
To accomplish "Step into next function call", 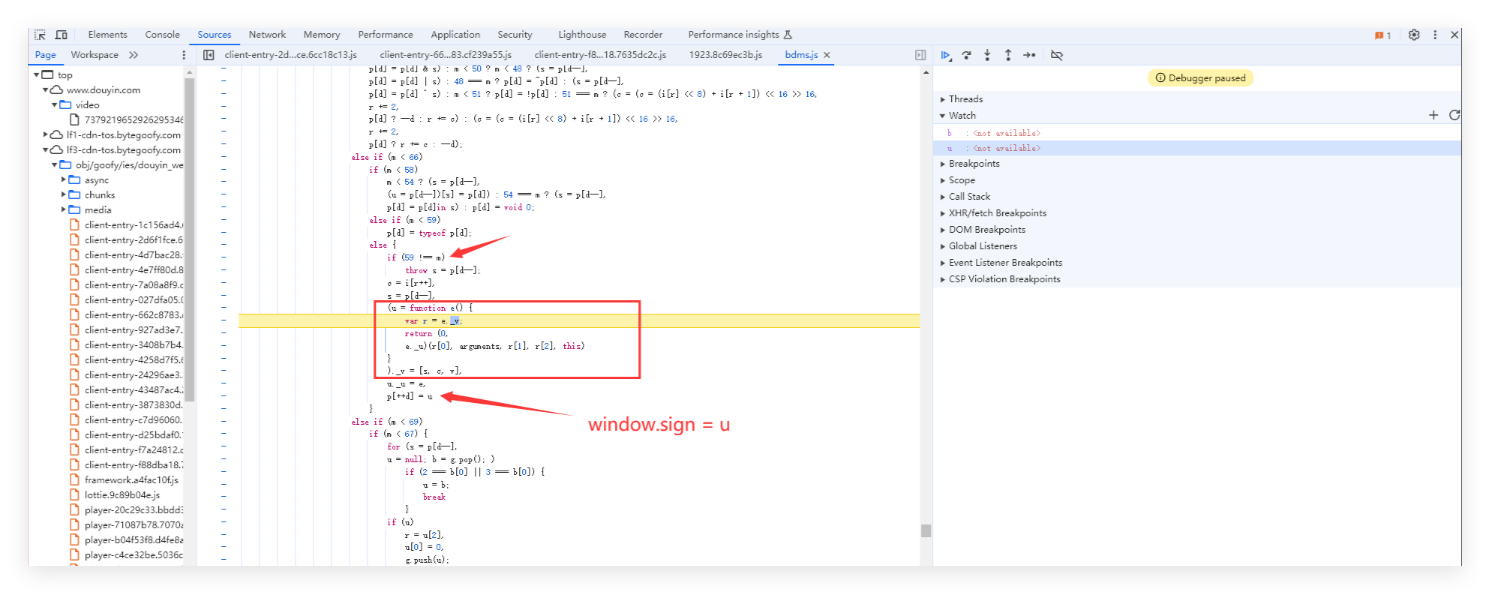I will pos(987,55).
